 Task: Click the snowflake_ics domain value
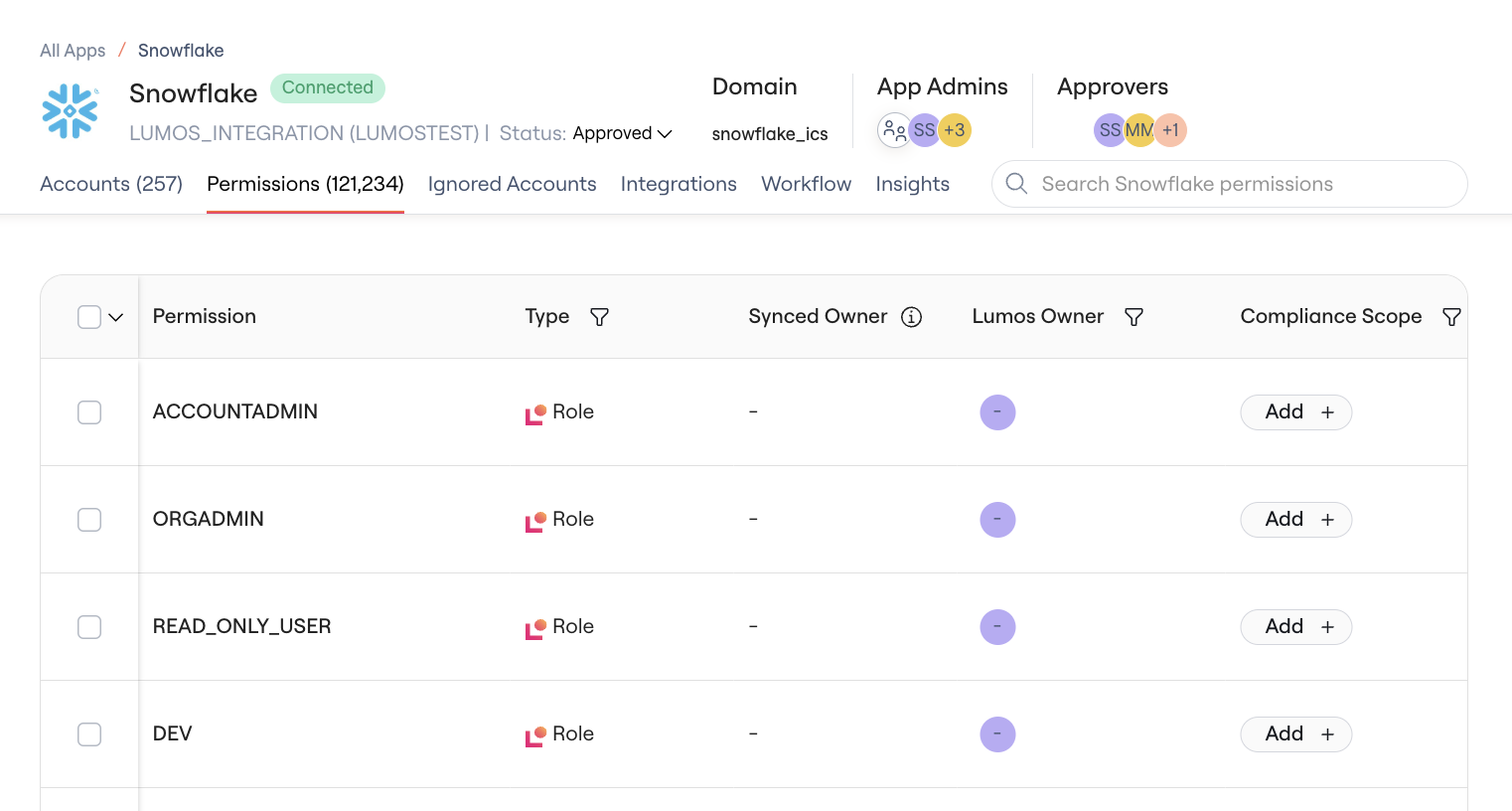770,134
